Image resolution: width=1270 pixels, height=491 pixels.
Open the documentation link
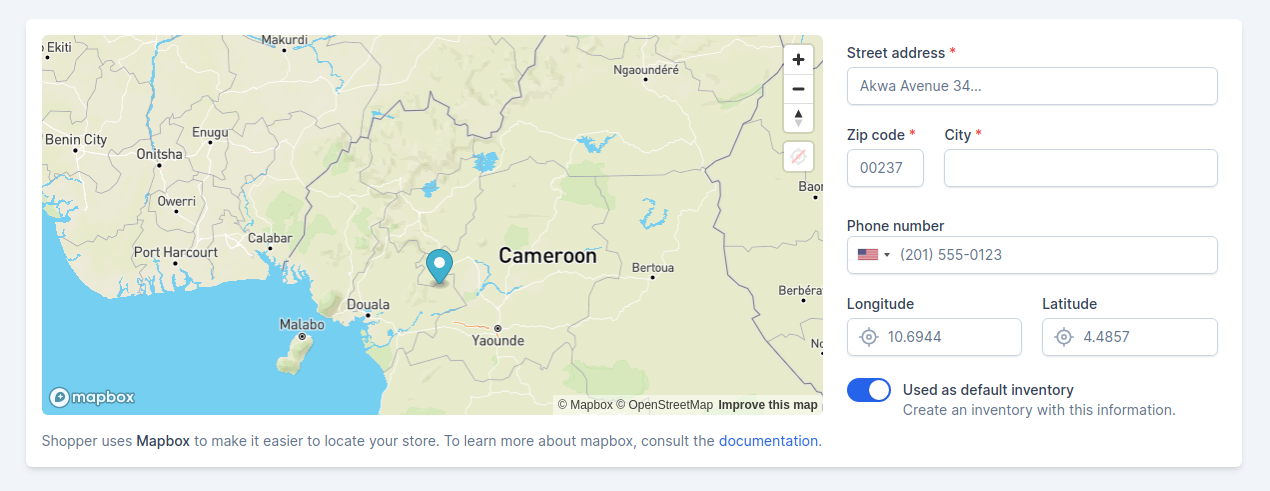tap(768, 441)
